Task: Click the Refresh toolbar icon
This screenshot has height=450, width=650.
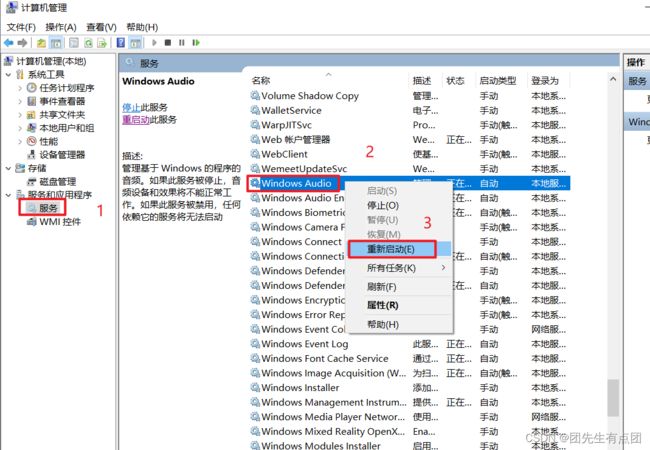Action: (88, 42)
